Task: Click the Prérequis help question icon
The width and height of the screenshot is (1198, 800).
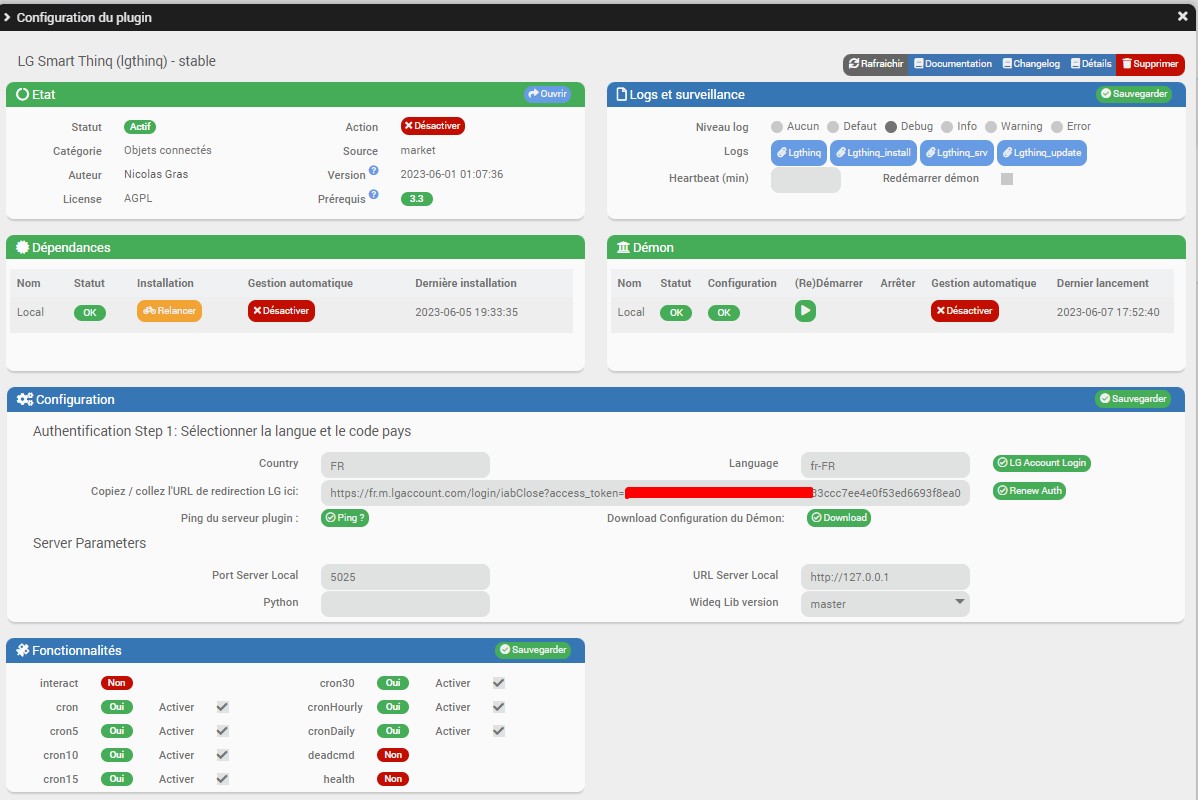Action: coord(374,194)
